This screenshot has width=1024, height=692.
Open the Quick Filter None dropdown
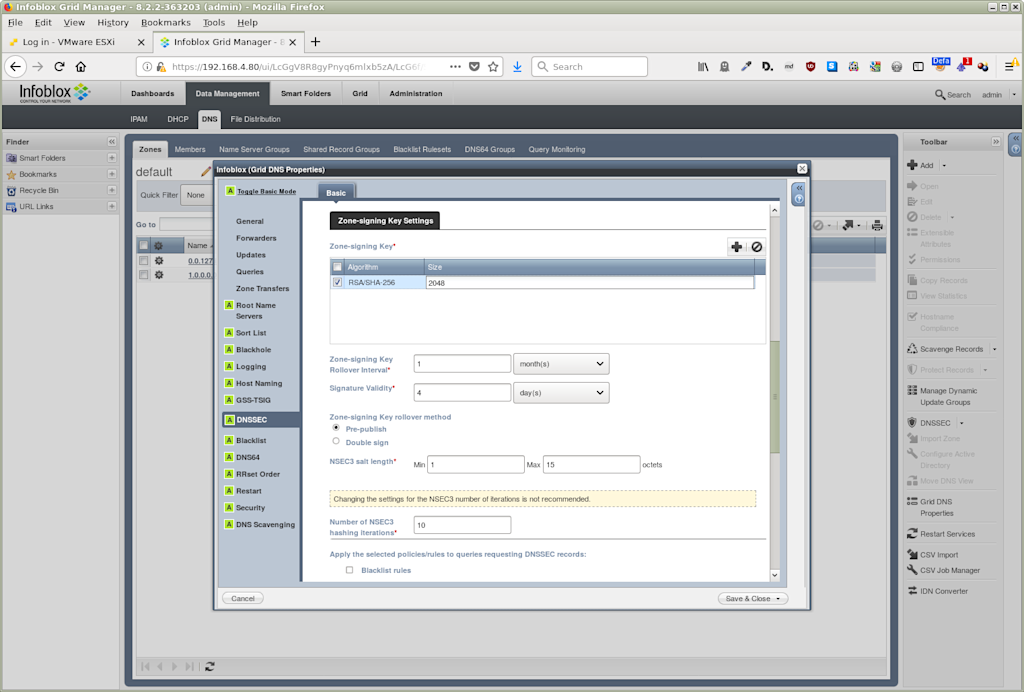click(x=197, y=195)
